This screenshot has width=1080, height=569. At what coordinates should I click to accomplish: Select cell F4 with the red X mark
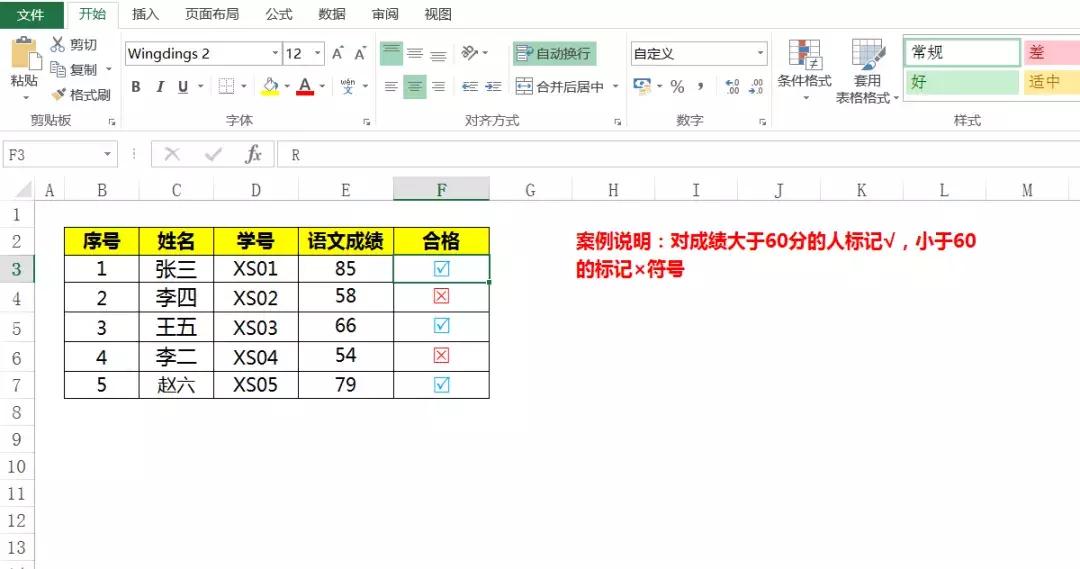coord(442,297)
